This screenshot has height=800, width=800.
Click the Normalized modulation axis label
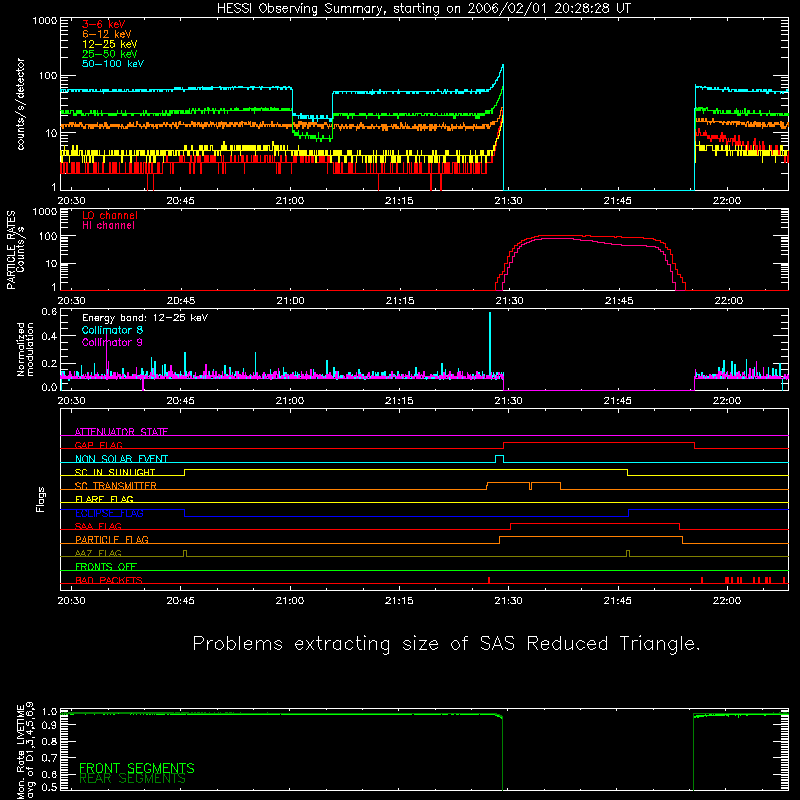pyautogui.click(x=25, y=349)
